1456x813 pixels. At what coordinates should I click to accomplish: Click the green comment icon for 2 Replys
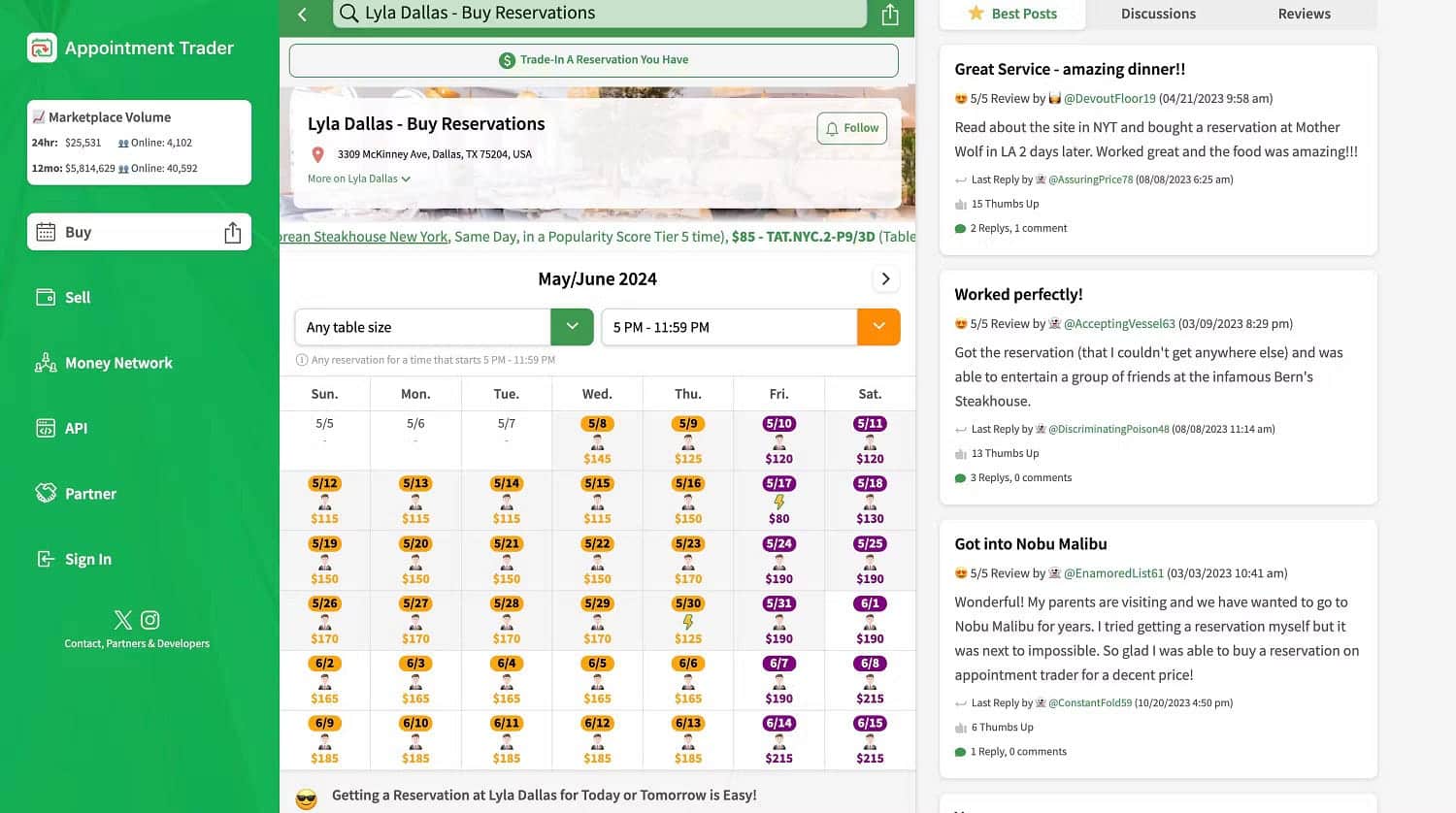pyautogui.click(x=961, y=229)
